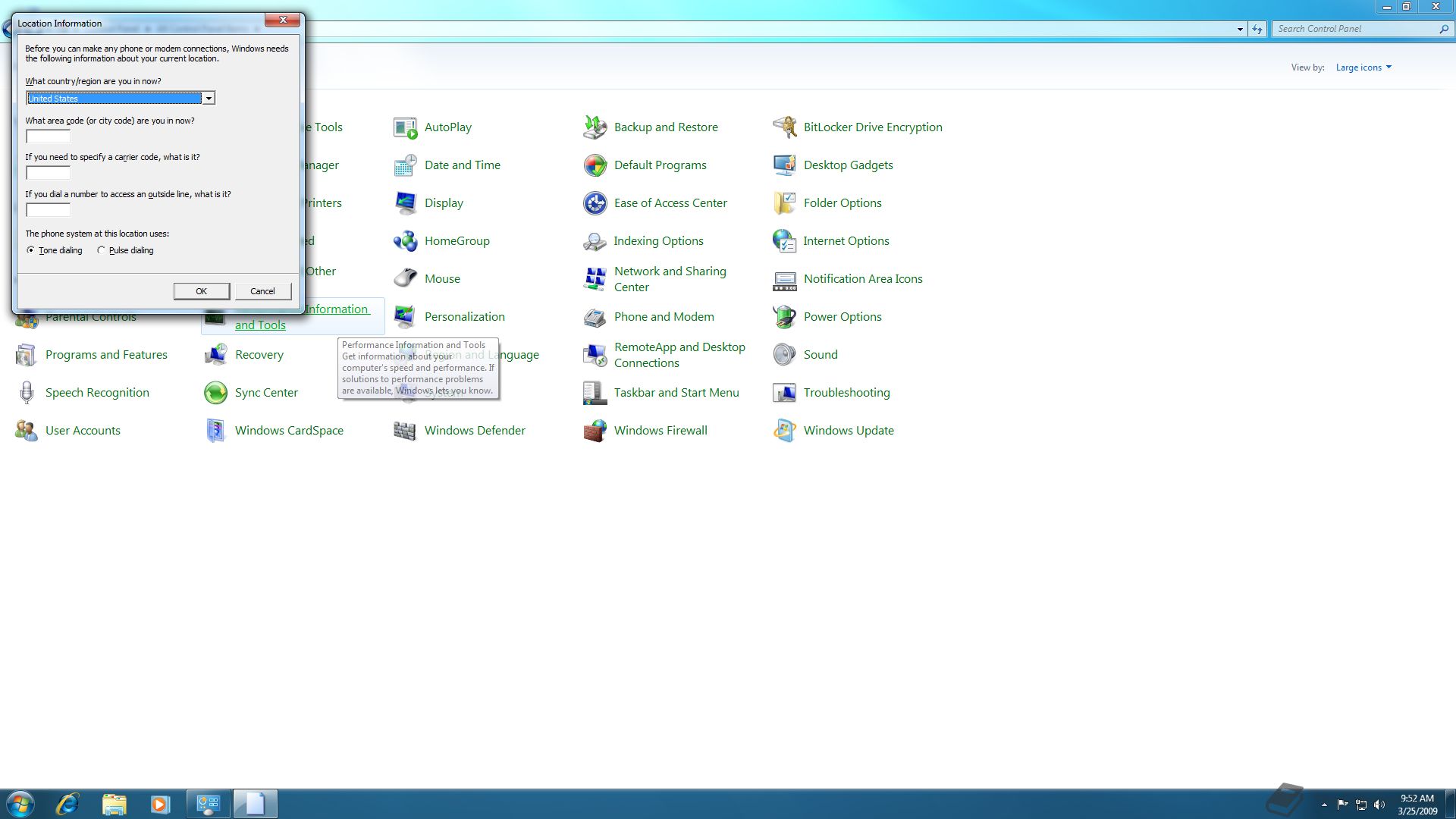Open the Phone and Modem icon
Viewport: 1456px width, 819px height.
pyautogui.click(x=595, y=317)
